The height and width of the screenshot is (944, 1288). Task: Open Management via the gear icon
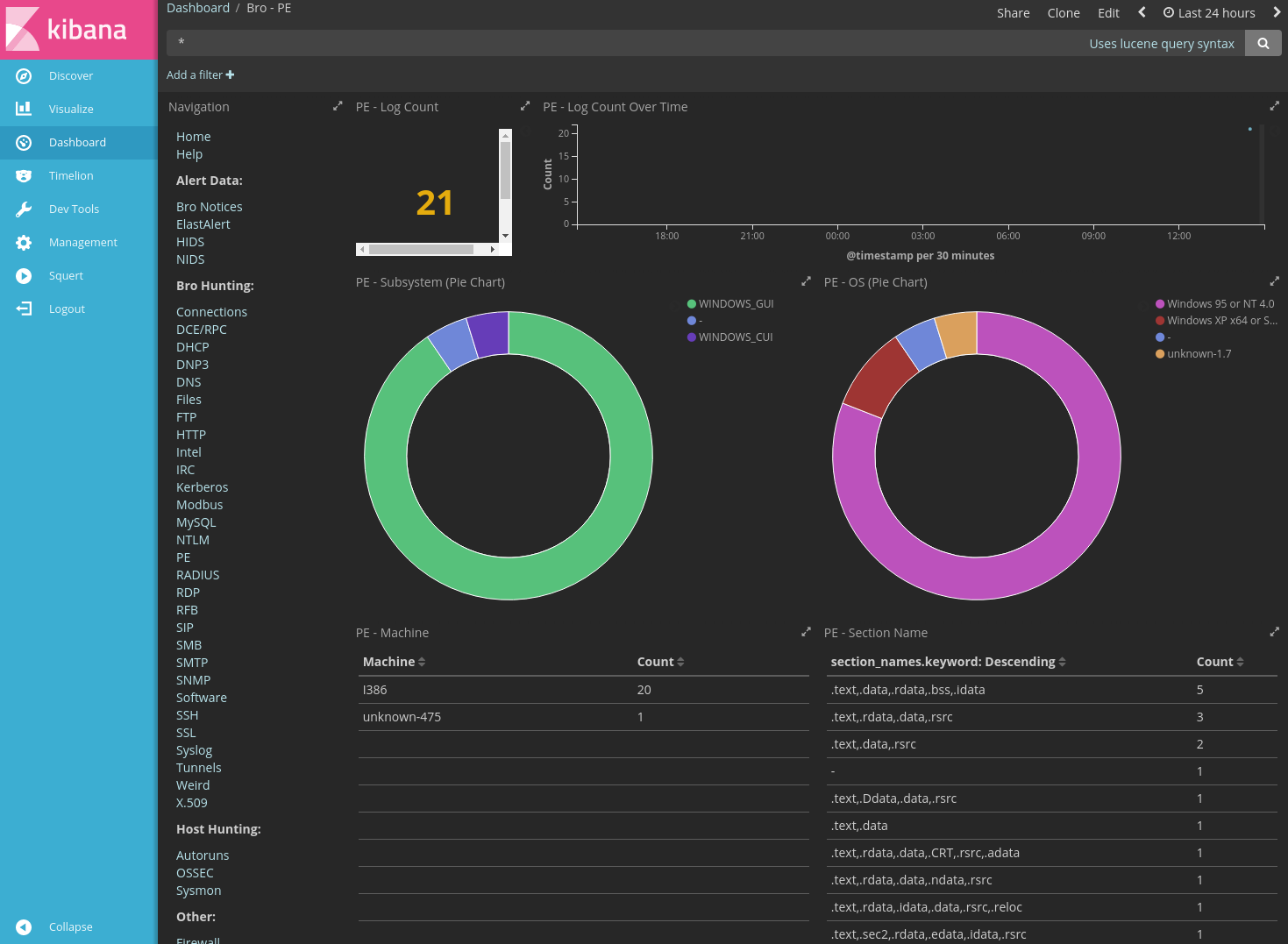tap(24, 242)
